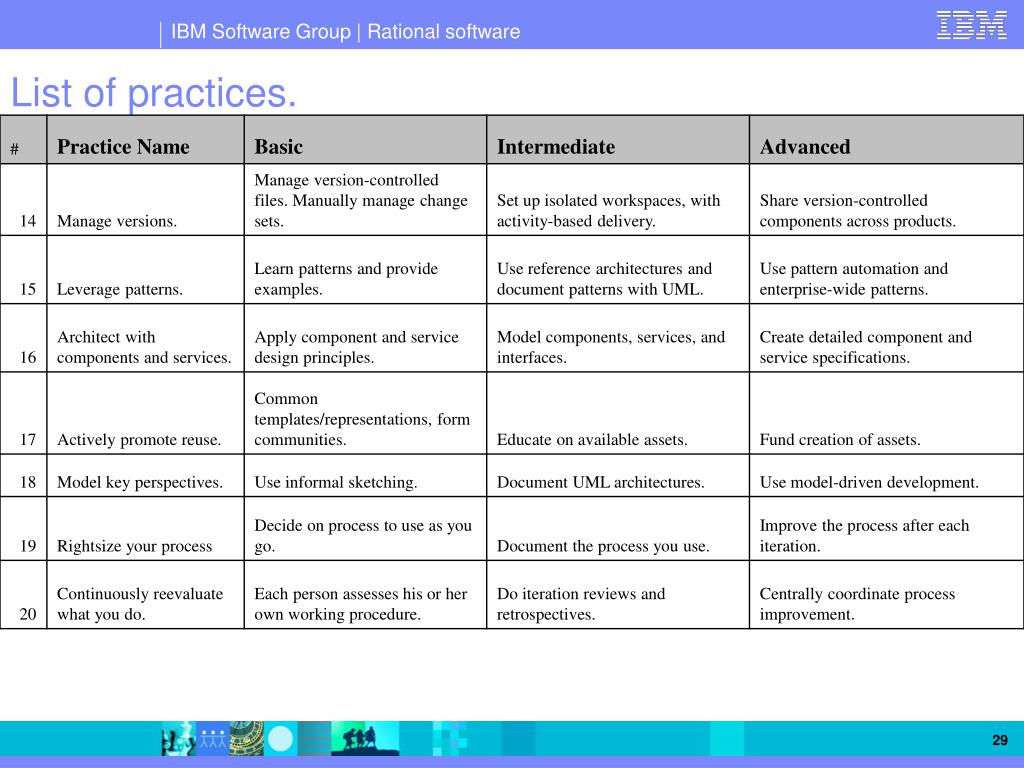
Task: Click 'IBM Software Group | Rational software' header text
Action: coord(345,31)
